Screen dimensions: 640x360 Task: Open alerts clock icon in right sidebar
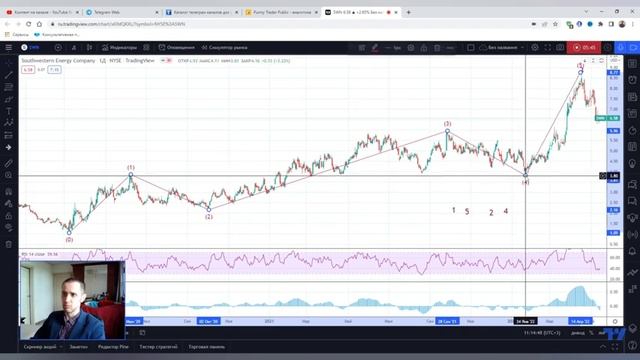(632, 80)
